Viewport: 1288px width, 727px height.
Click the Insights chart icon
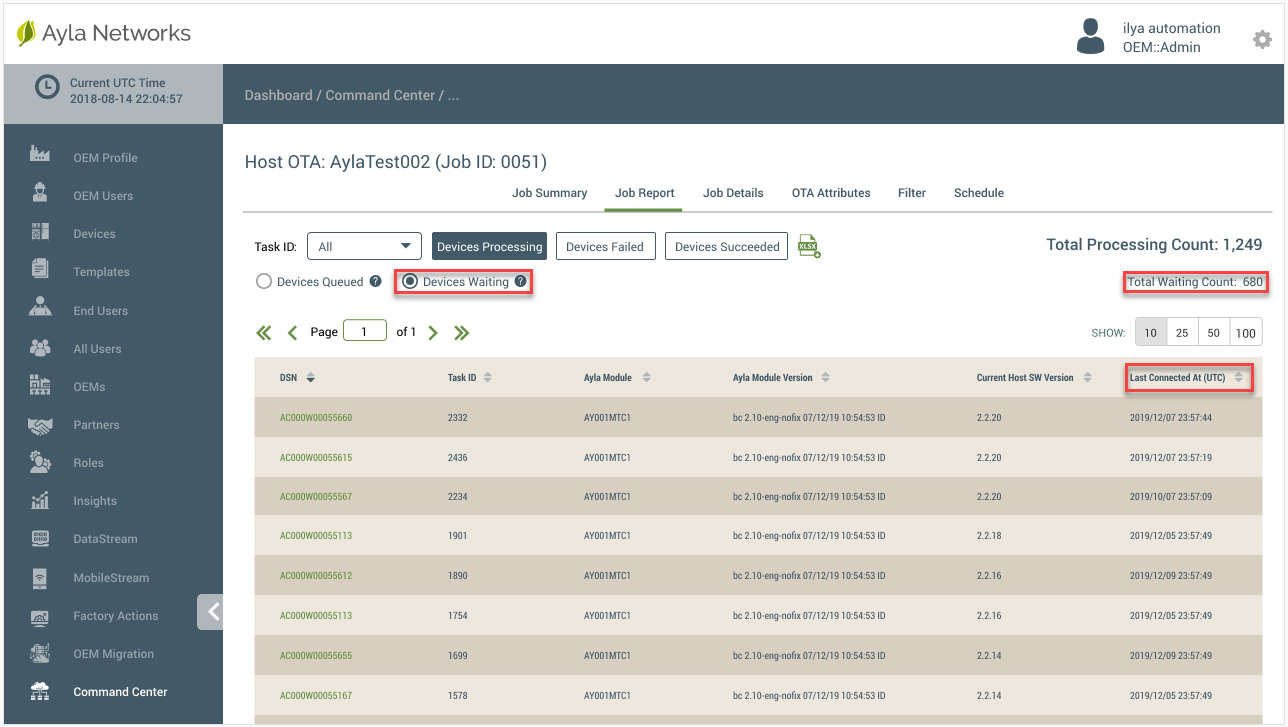(x=40, y=500)
